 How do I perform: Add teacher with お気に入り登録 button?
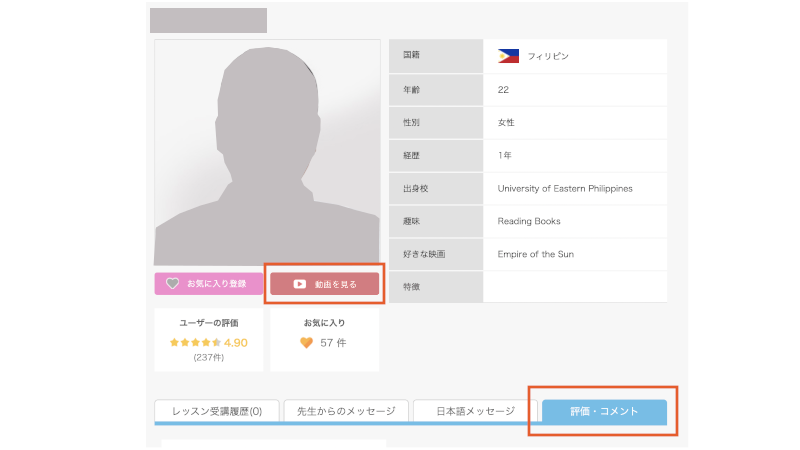coord(209,284)
